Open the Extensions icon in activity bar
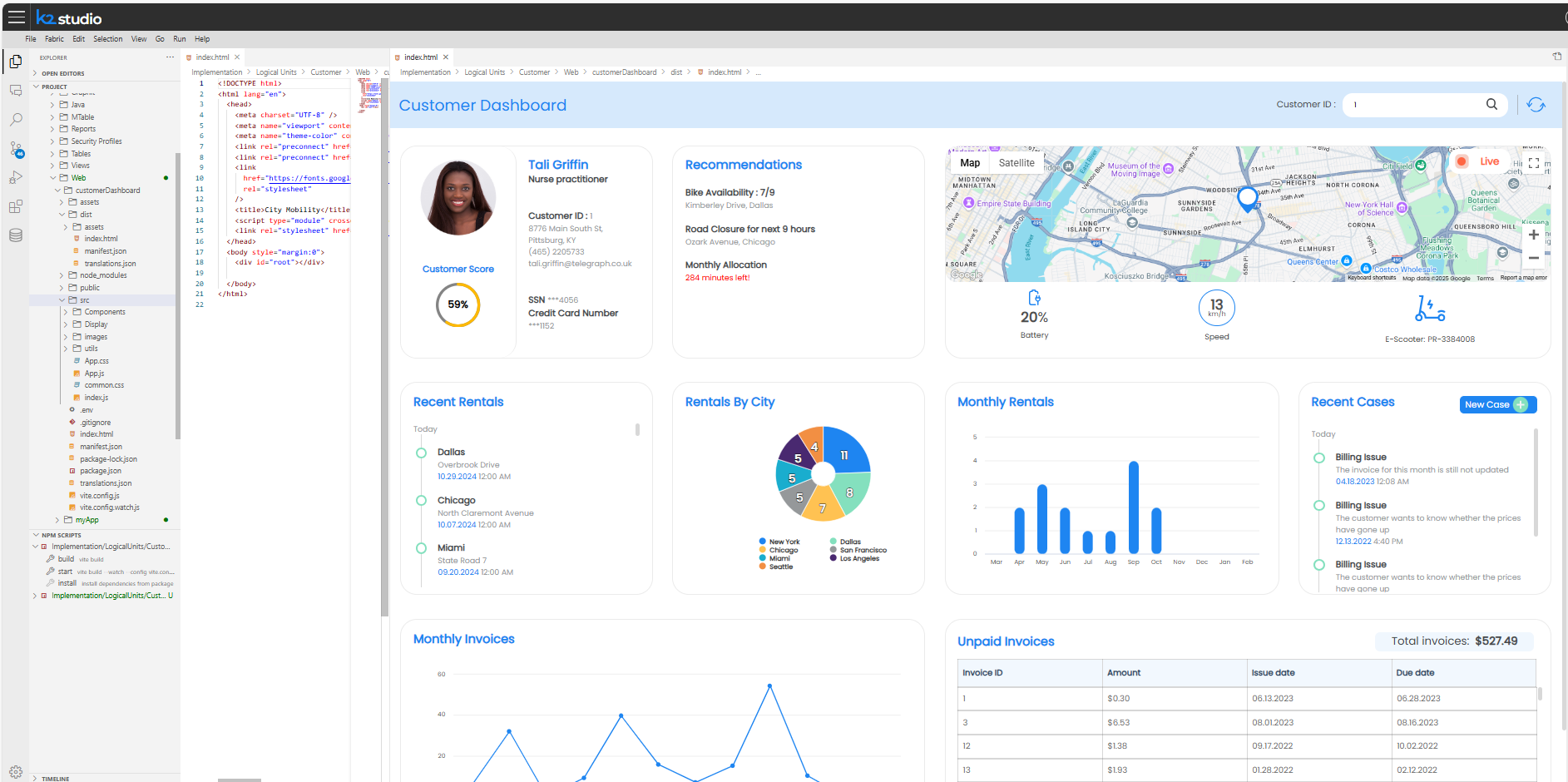The width and height of the screenshot is (1568, 782). pyautogui.click(x=15, y=206)
